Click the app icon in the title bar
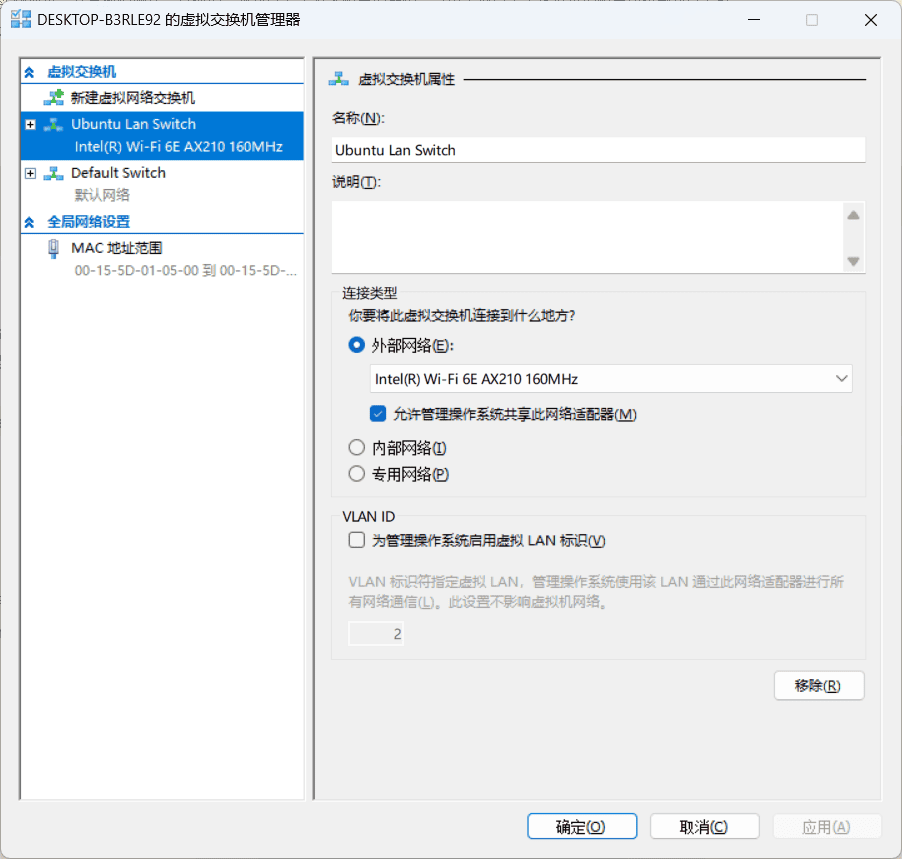The height and width of the screenshot is (859, 902). [21, 19]
